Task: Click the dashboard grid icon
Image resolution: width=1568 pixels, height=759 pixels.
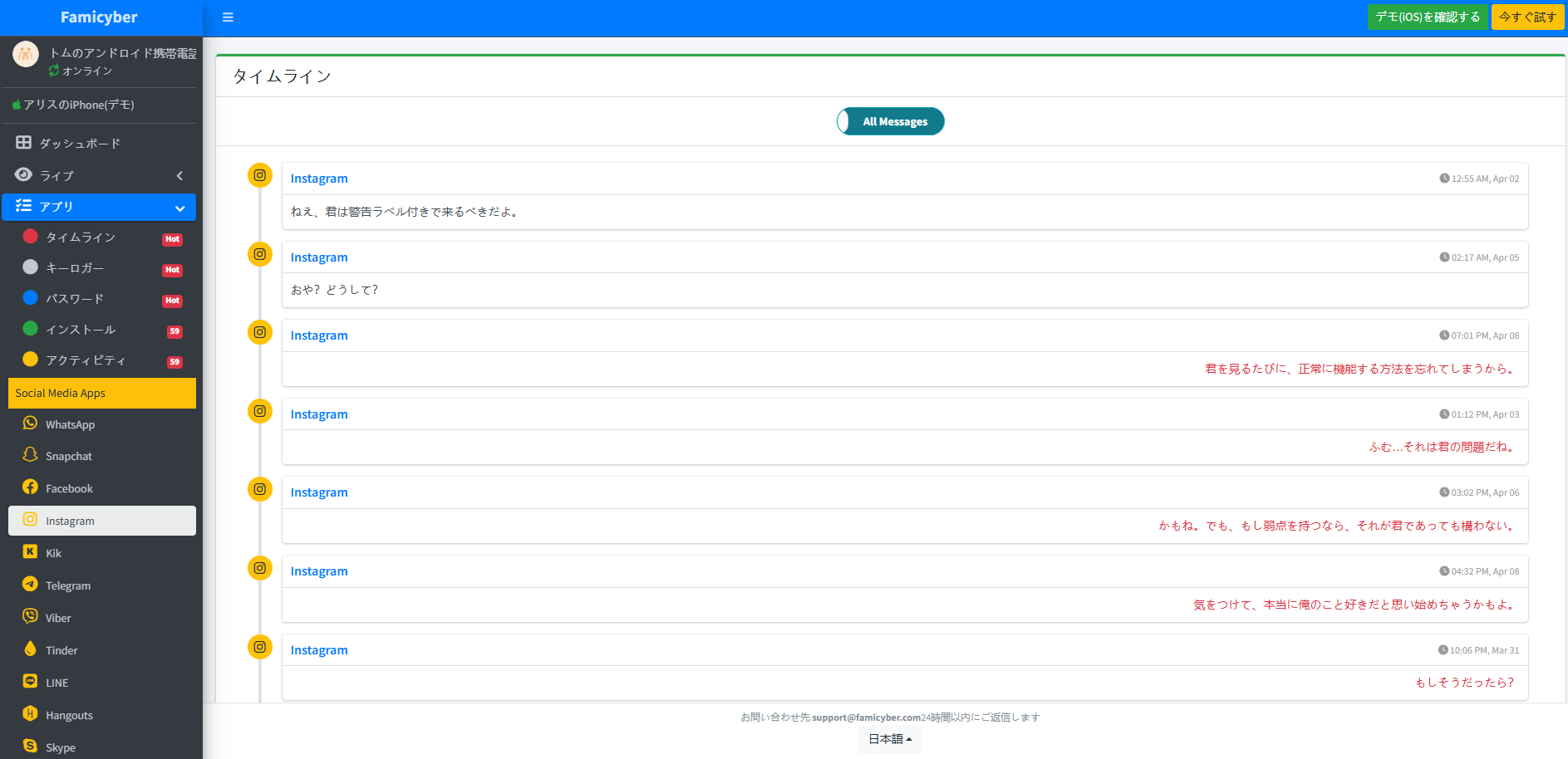Action: pyautogui.click(x=23, y=143)
